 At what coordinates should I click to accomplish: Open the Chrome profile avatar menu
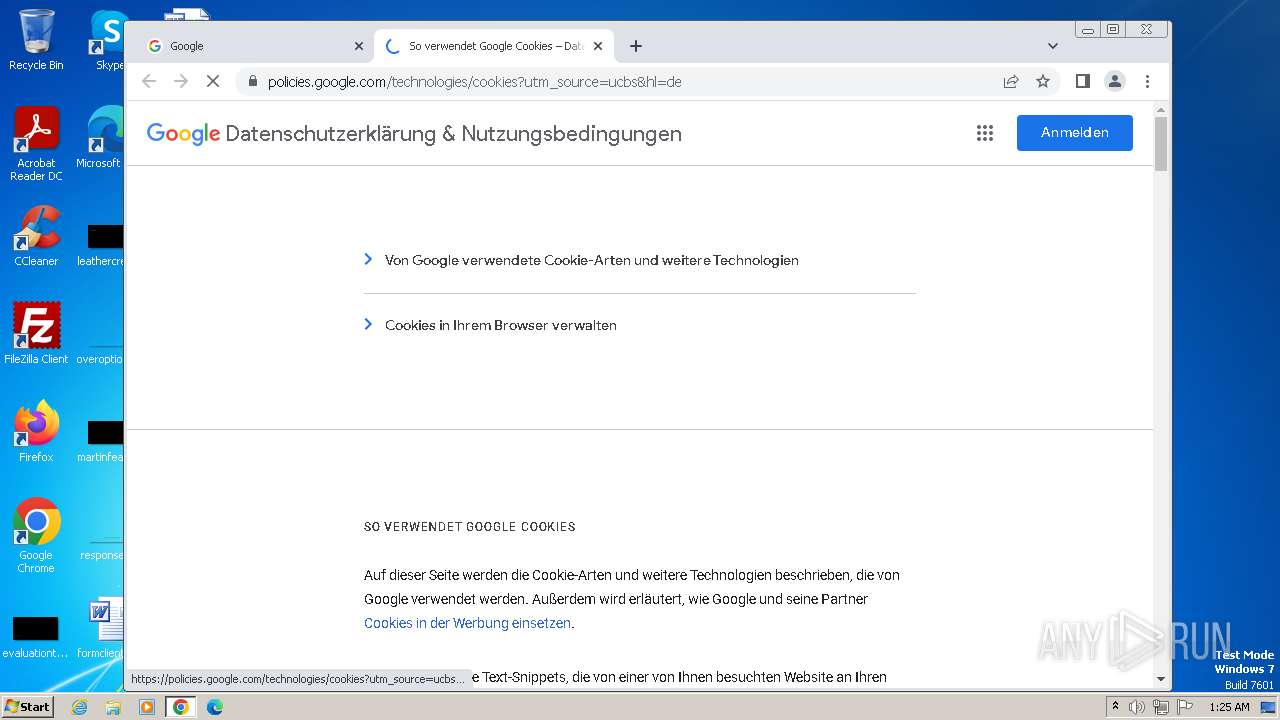(1115, 81)
